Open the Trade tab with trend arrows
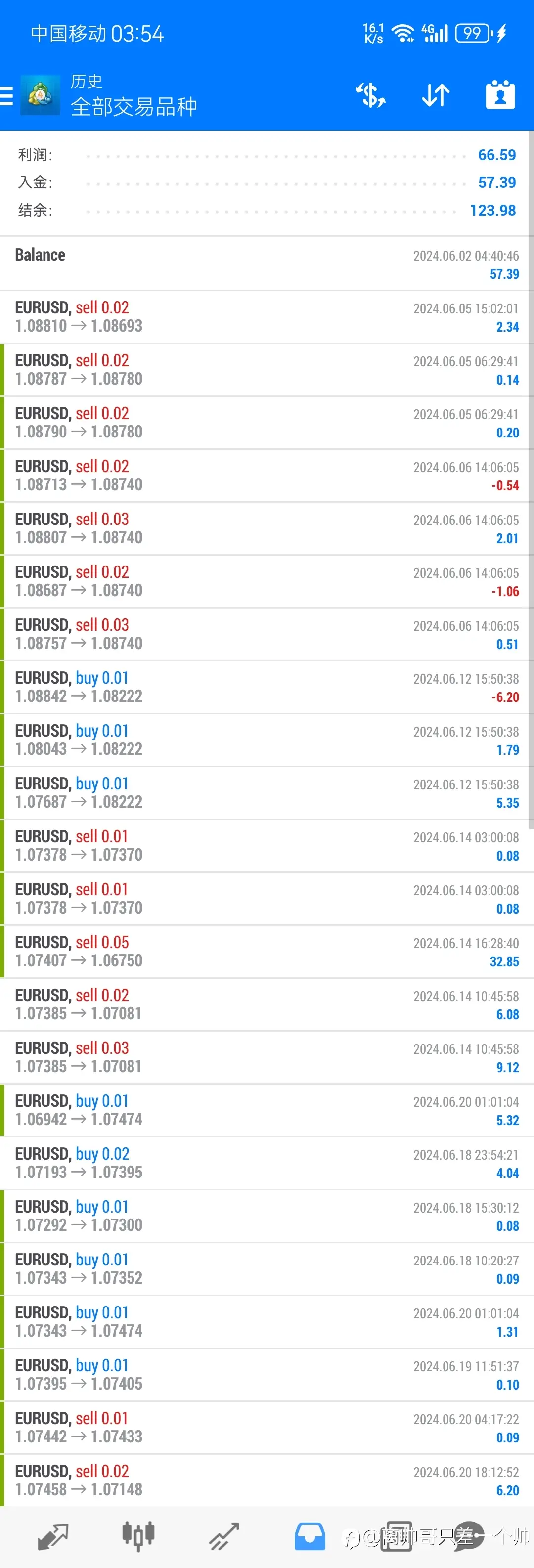 tap(224, 1536)
